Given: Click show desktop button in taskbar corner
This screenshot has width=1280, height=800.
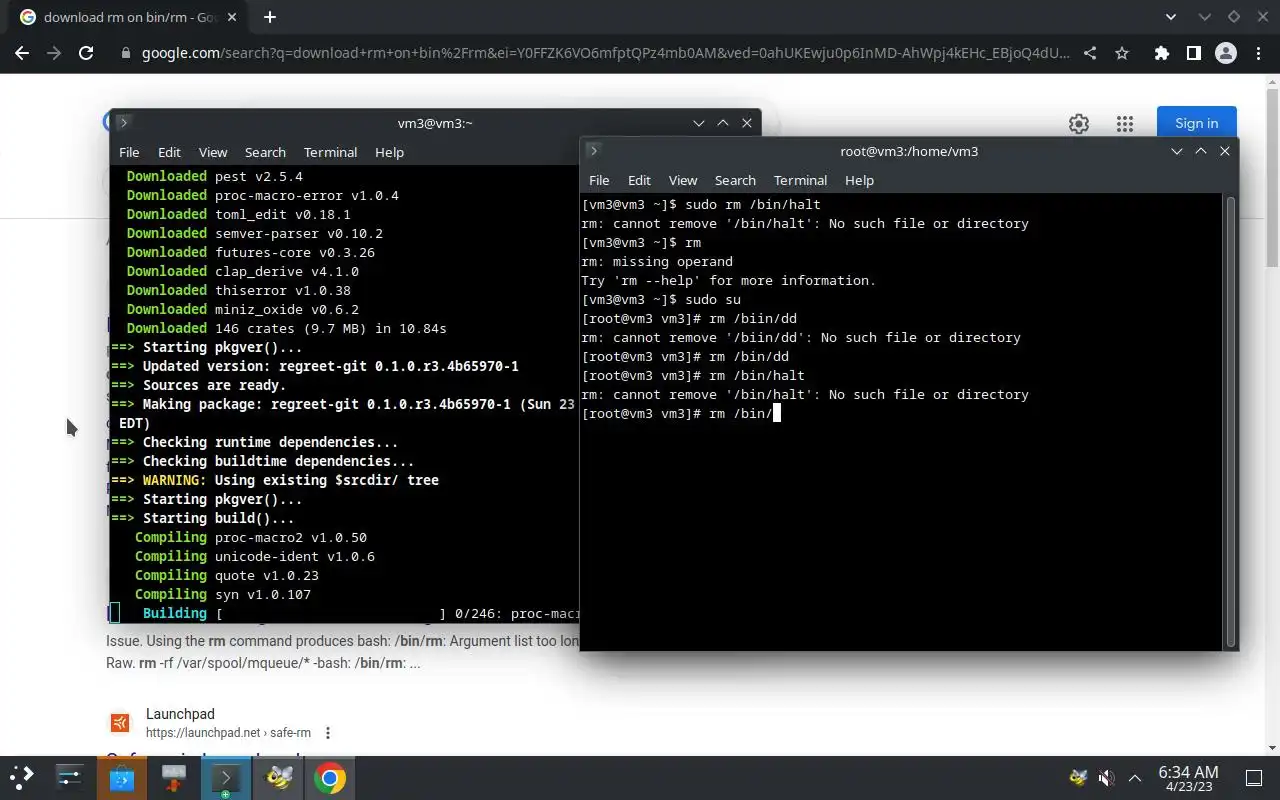Looking at the screenshot, I should point(1254,777).
